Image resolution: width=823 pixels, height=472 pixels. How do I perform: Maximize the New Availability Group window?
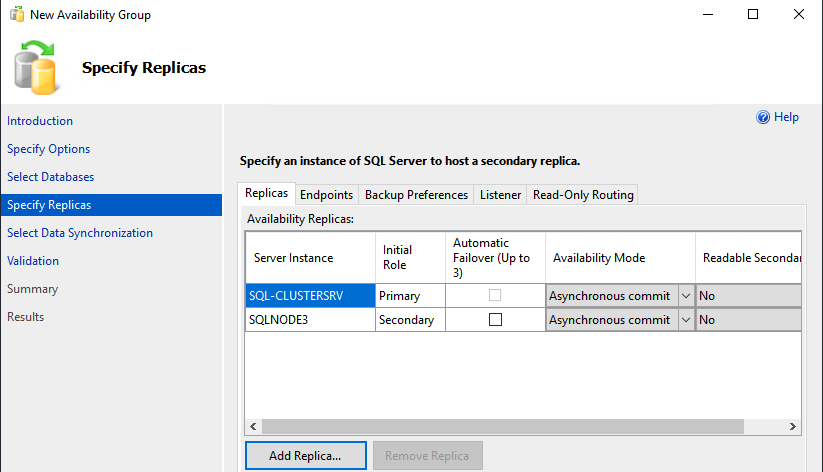(753, 14)
